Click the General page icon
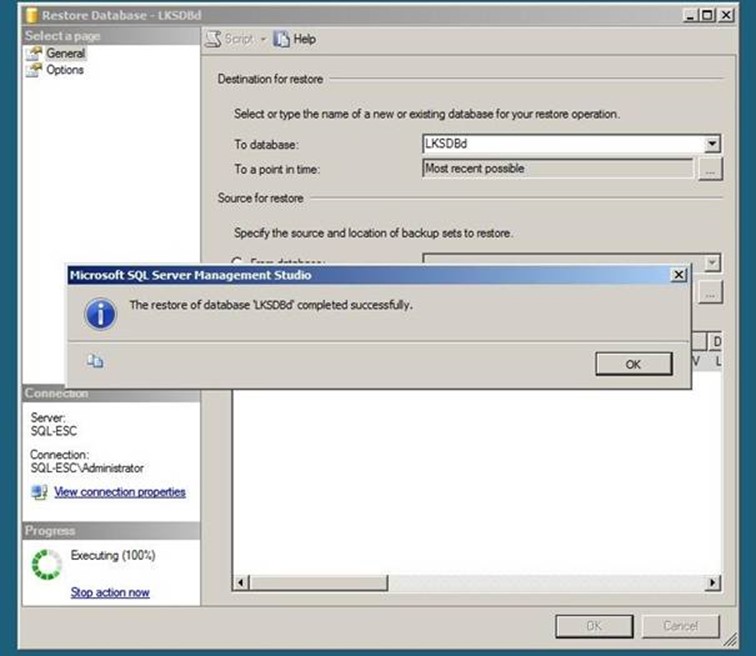Image resolution: width=756 pixels, height=656 pixels. (x=34, y=53)
